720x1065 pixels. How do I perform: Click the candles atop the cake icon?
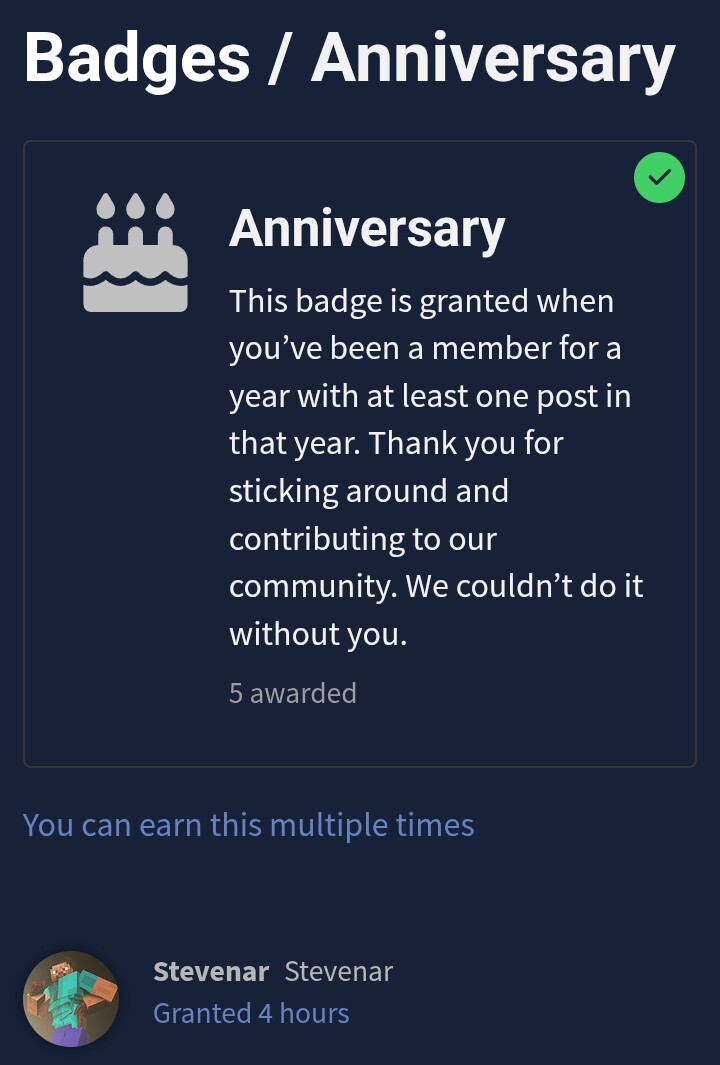[135, 206]
